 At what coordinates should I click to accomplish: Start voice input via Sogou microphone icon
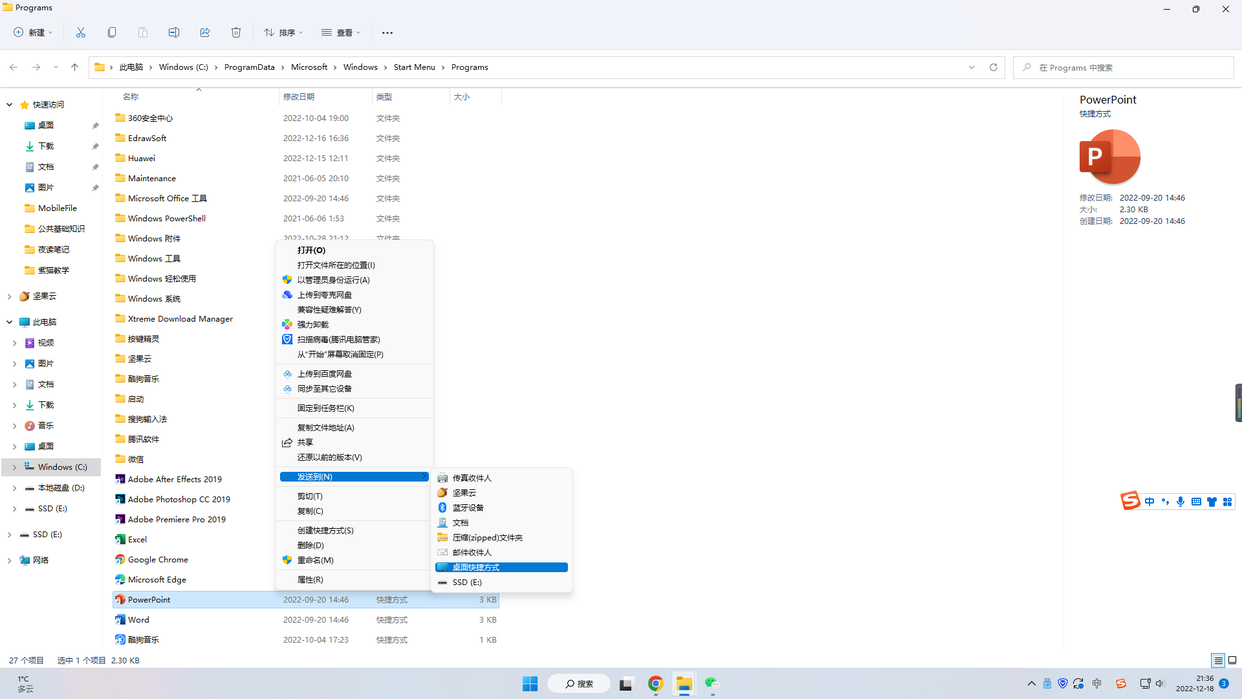coord(1180,501)
